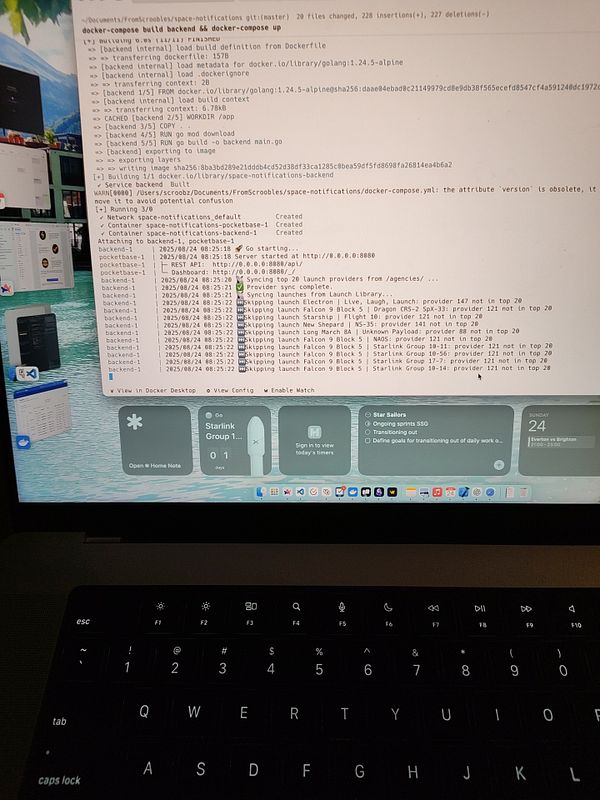
Task: Click 'Container space-notifications-pocketbase-1' line
Action: (201, 224)
